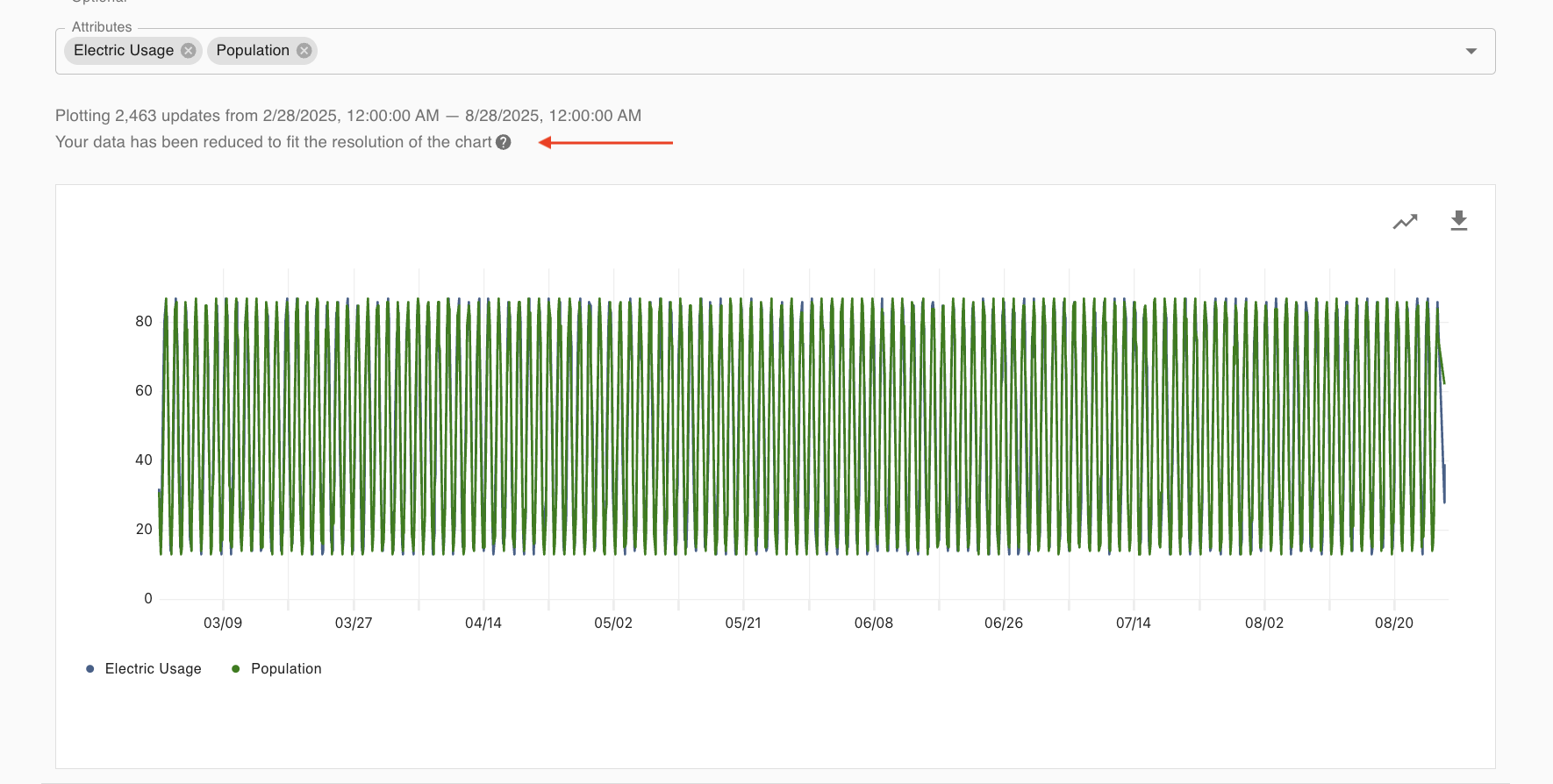Remove the Electric Usage attribute chip
The image size is (1553, 784).
click(188, 51)
